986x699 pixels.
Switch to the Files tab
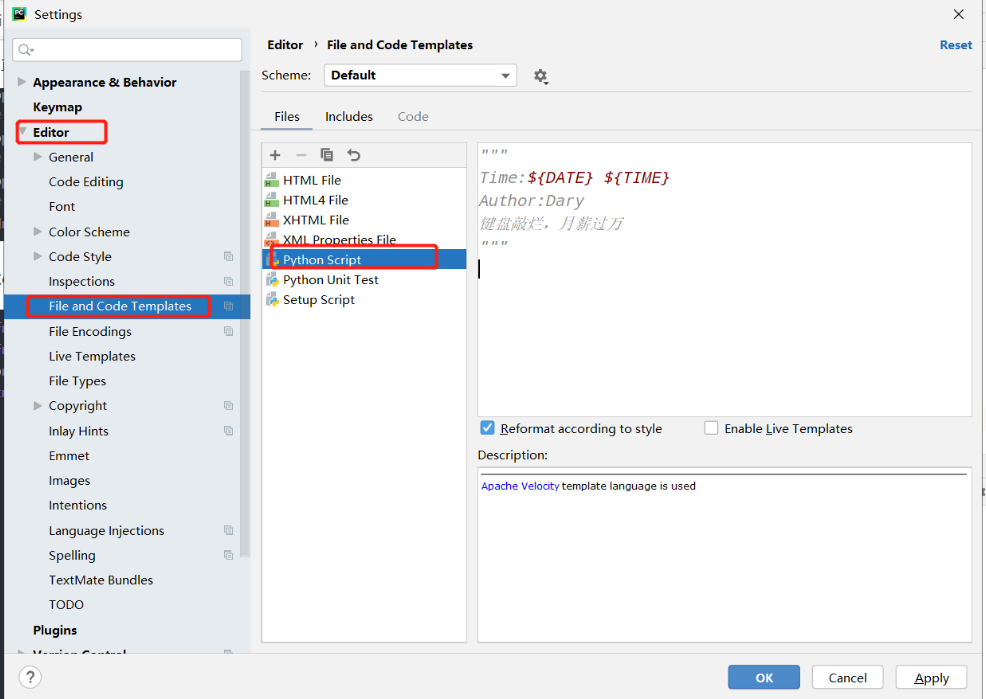[287, 116]
